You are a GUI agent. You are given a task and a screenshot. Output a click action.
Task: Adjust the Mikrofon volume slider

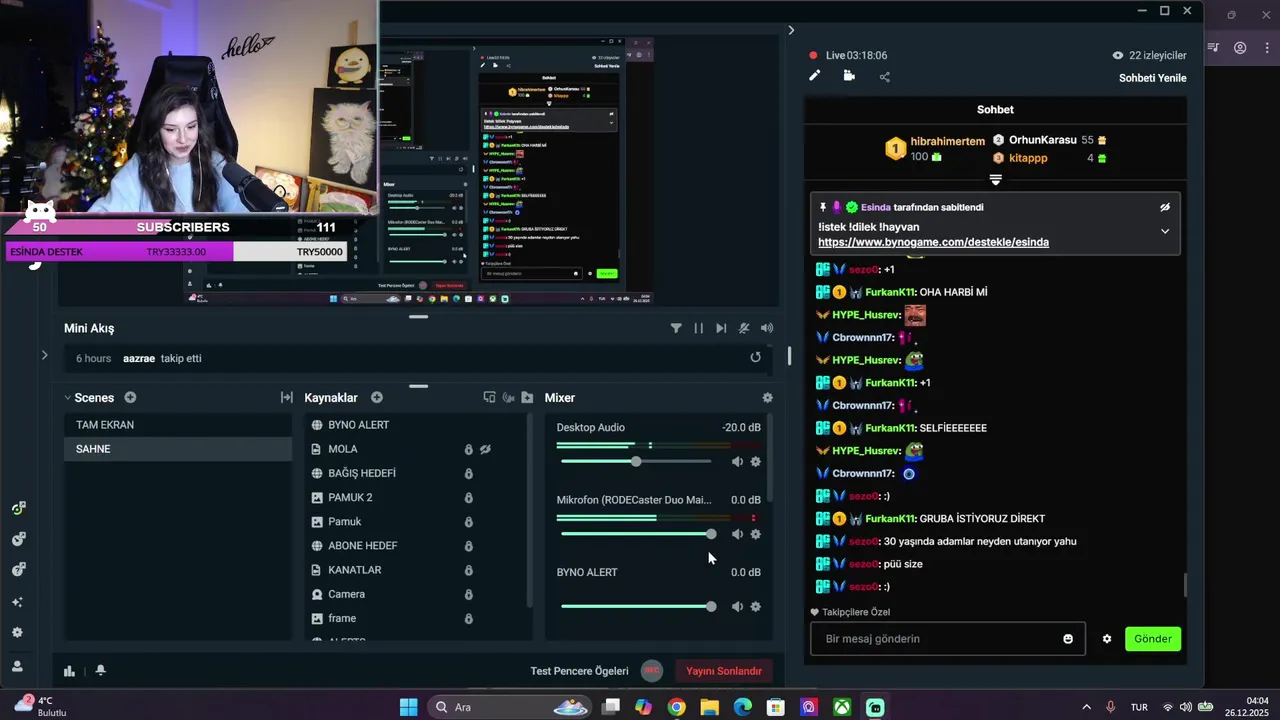(x=636, y=534)
